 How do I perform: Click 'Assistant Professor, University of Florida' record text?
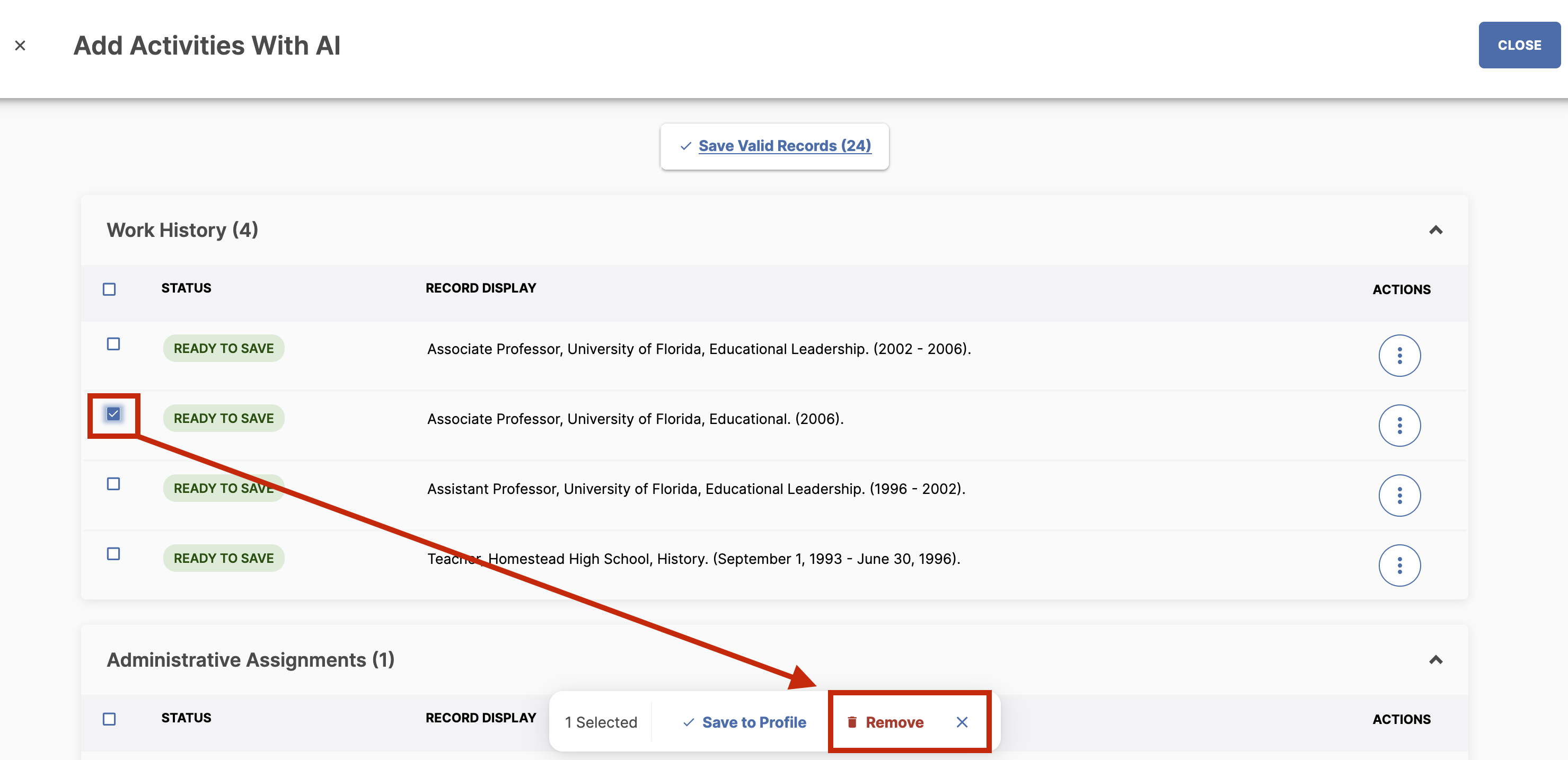click(695, 489)
